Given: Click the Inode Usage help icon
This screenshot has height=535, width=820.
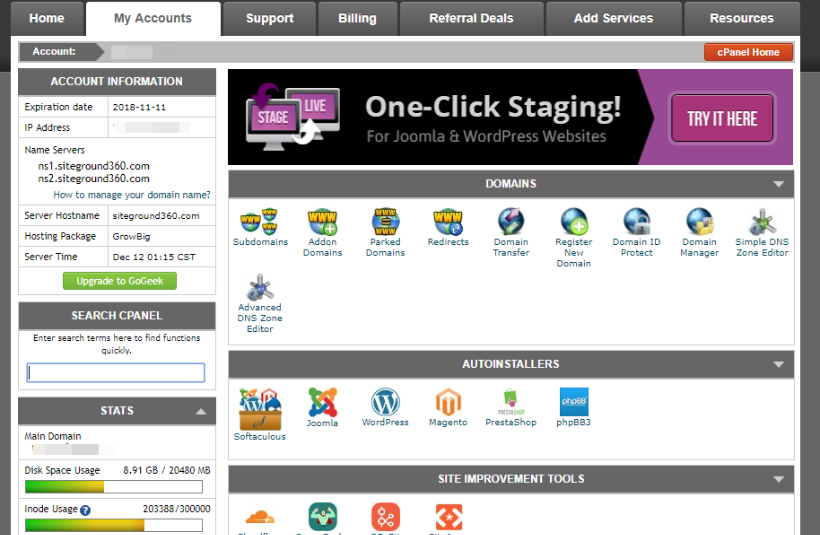Looking at the screenshot, I should coord(85,510).
